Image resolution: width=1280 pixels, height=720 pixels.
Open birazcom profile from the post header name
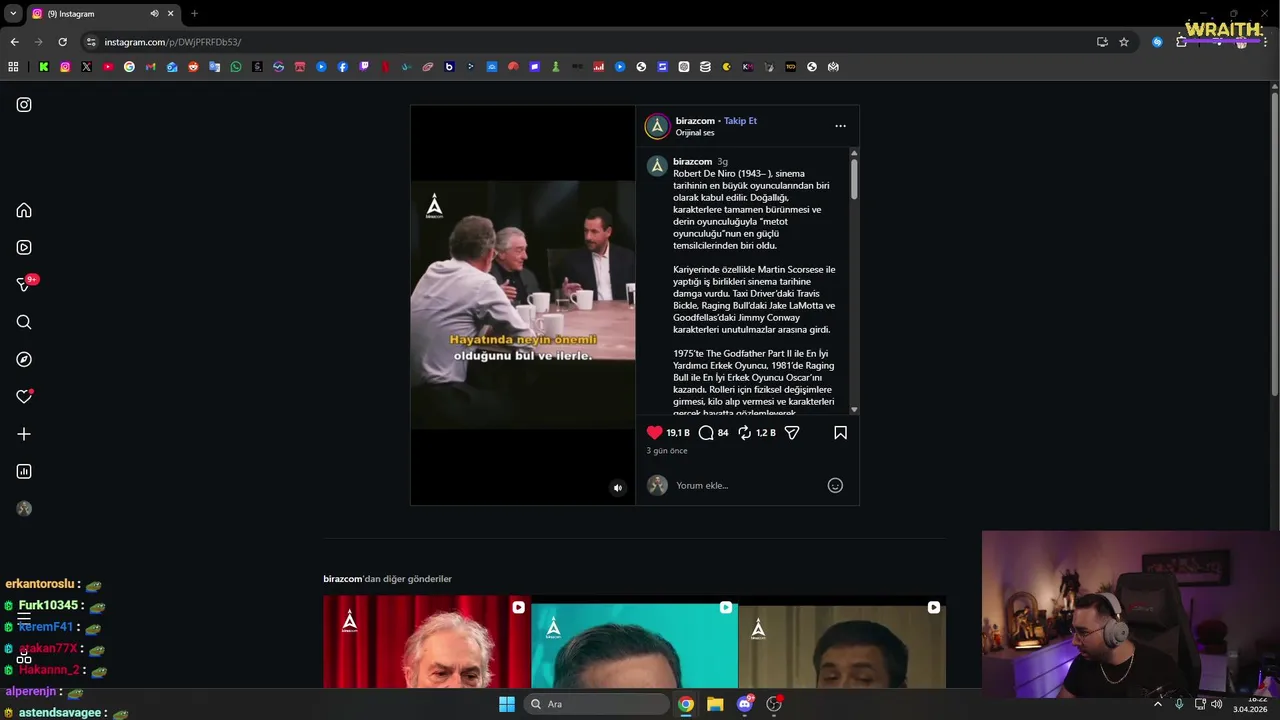pyautogui.click(x=694, y=121)
